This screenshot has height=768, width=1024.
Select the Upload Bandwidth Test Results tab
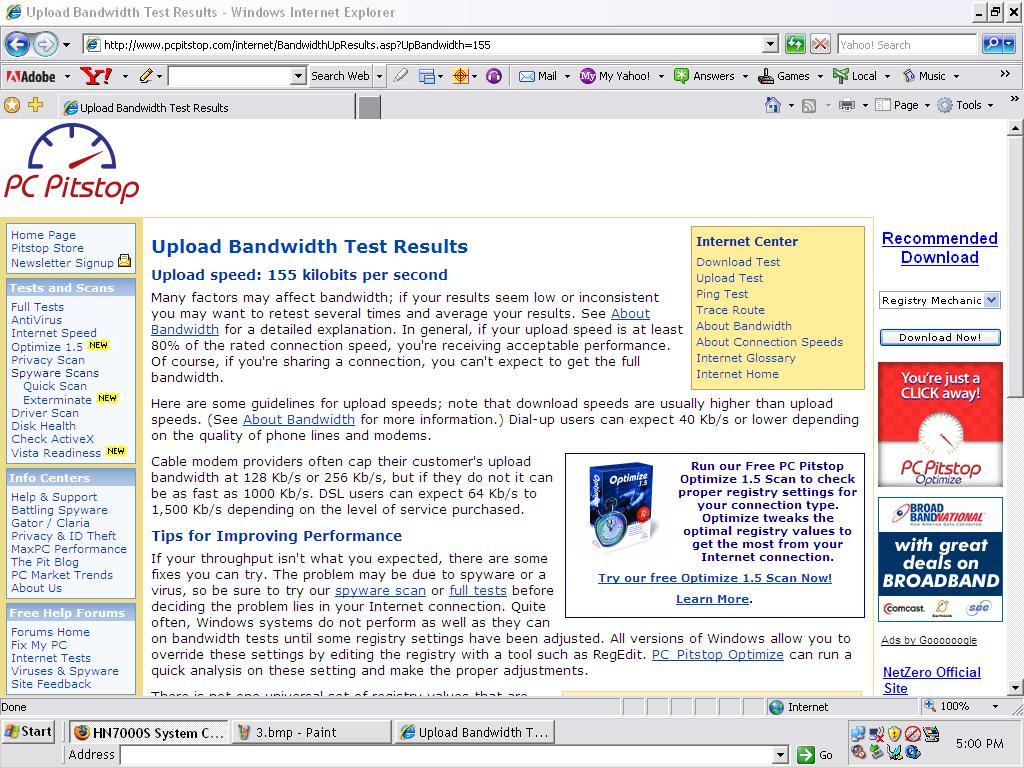point(207,107)
